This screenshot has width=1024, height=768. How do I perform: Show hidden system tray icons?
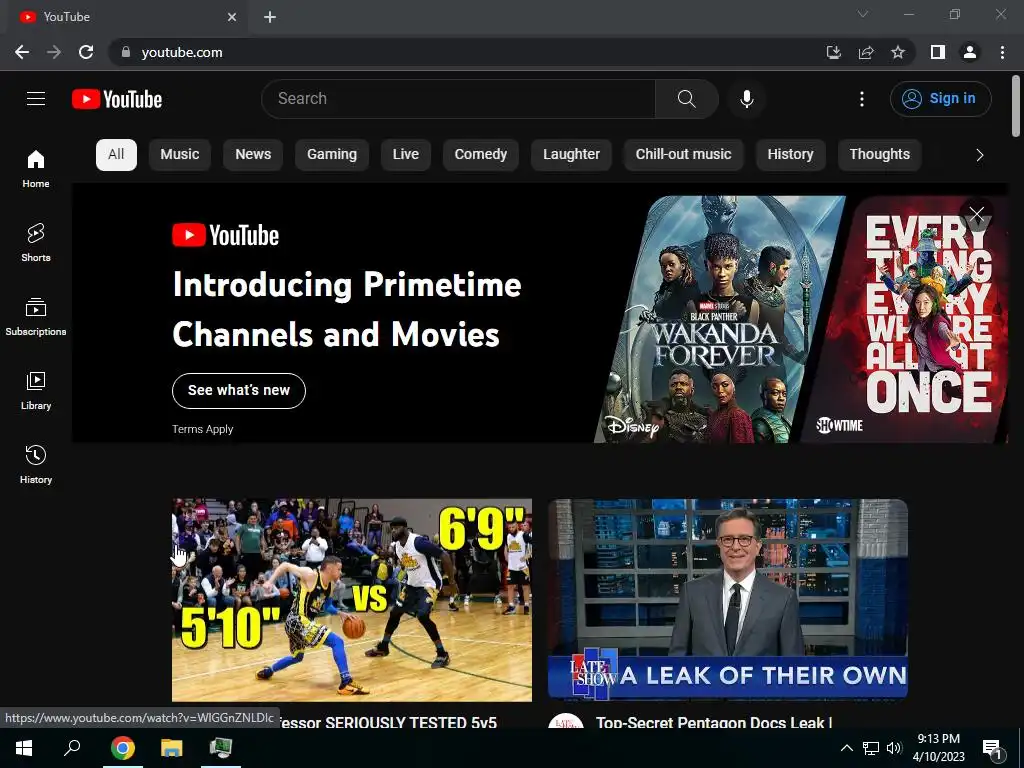tap(846, 748)
